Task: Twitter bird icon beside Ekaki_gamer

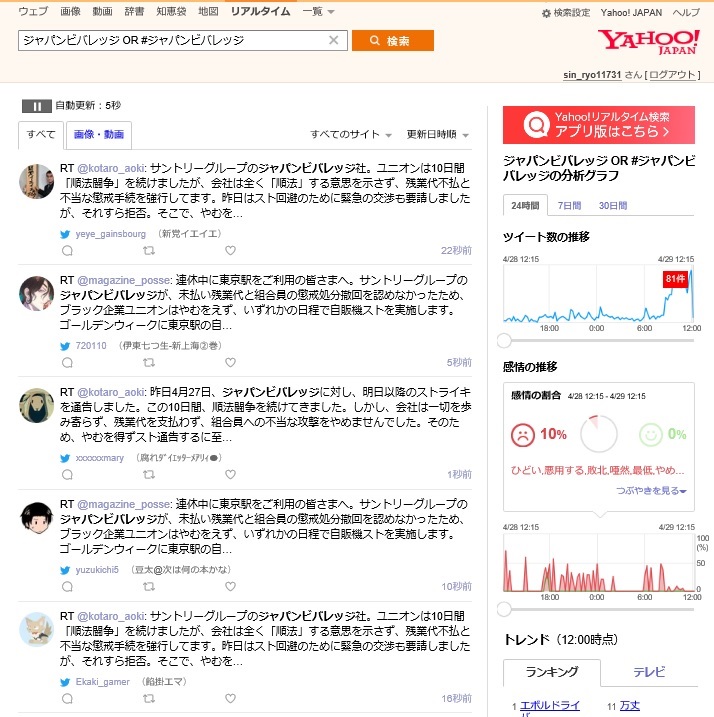Action: (65, 683)
